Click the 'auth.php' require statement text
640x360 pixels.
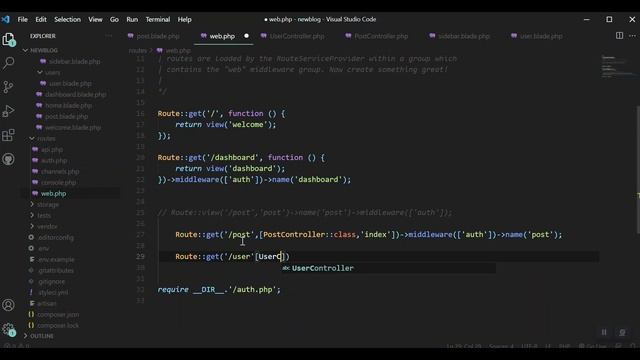pos(254,289)
